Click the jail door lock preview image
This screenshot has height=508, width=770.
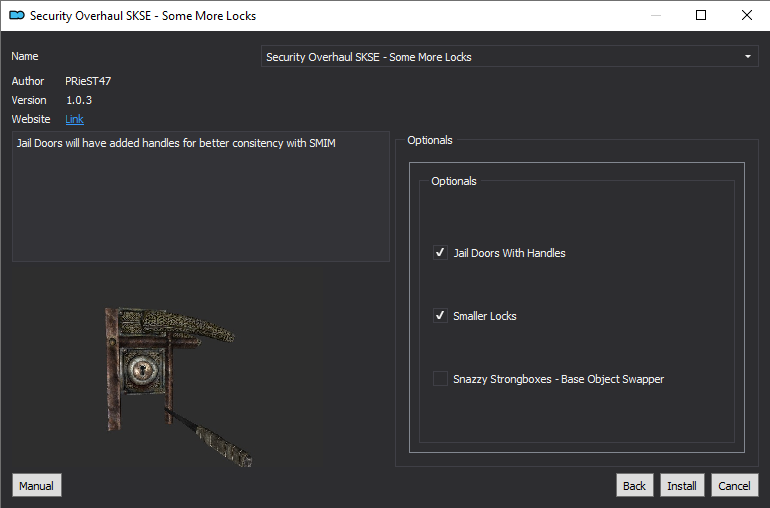point(178,386)
